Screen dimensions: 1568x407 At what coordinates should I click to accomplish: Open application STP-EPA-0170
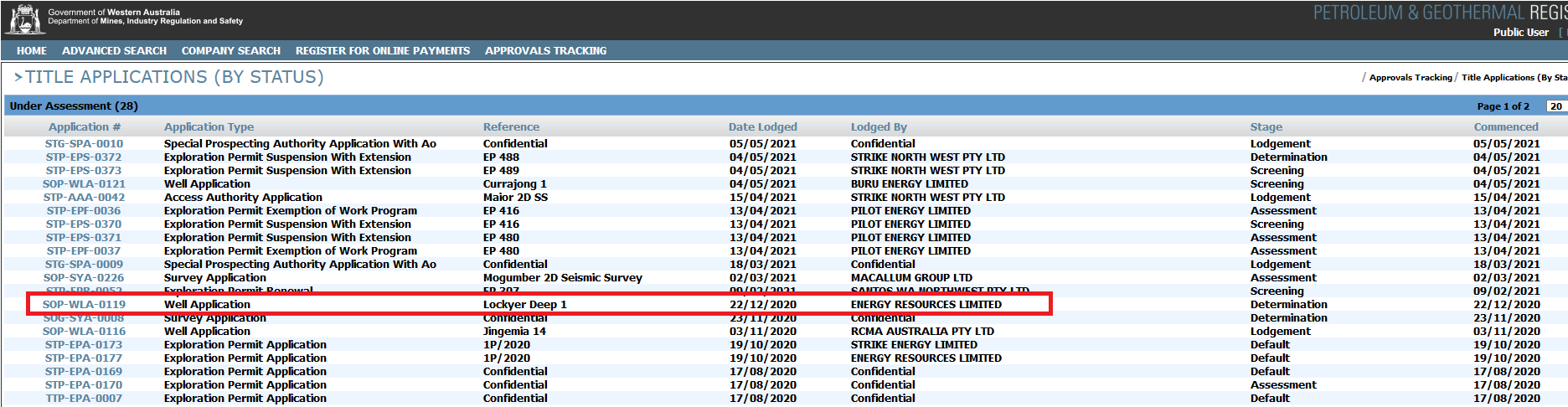pos(84,385)
